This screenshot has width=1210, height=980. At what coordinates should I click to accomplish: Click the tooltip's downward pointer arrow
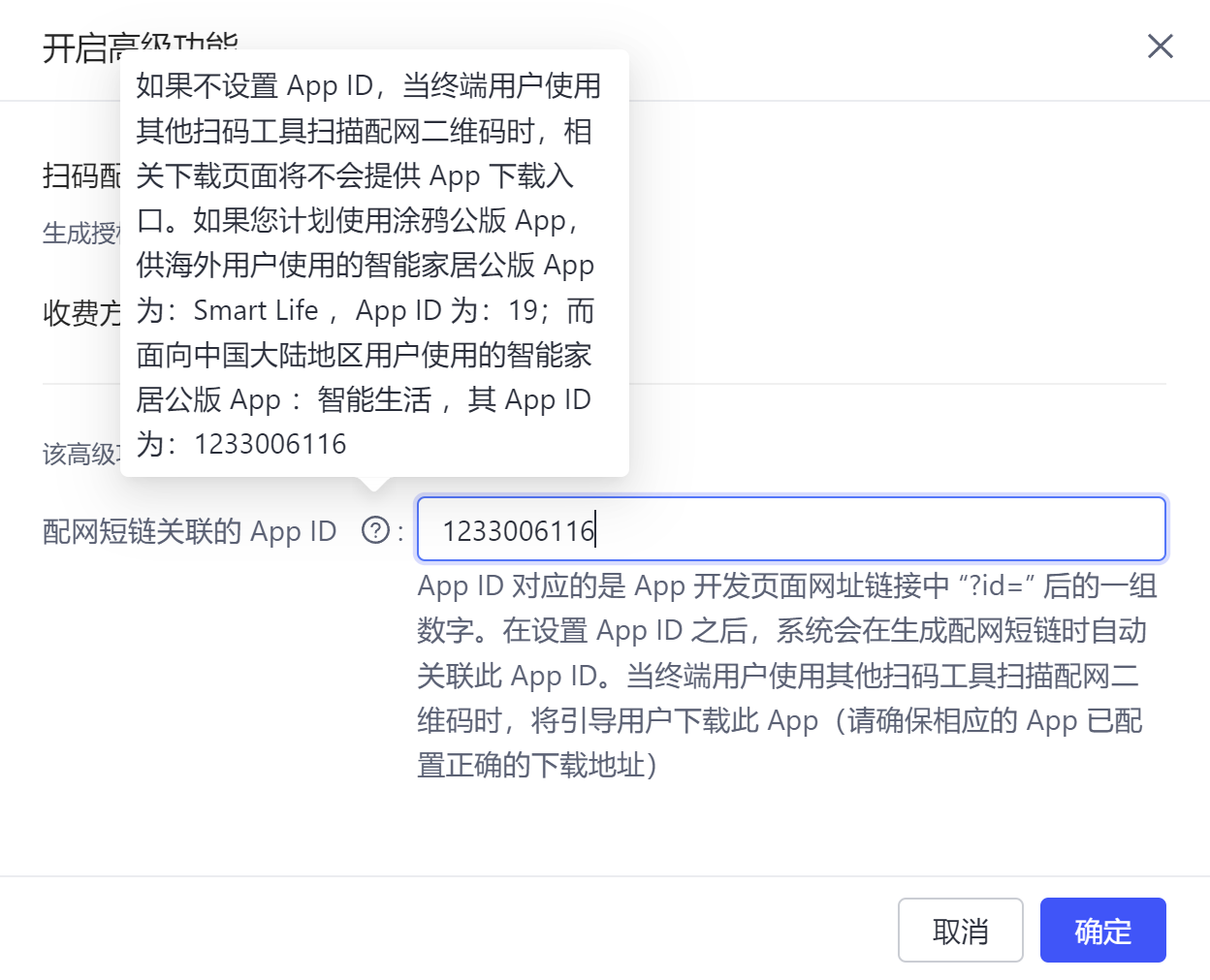[374, 483]
